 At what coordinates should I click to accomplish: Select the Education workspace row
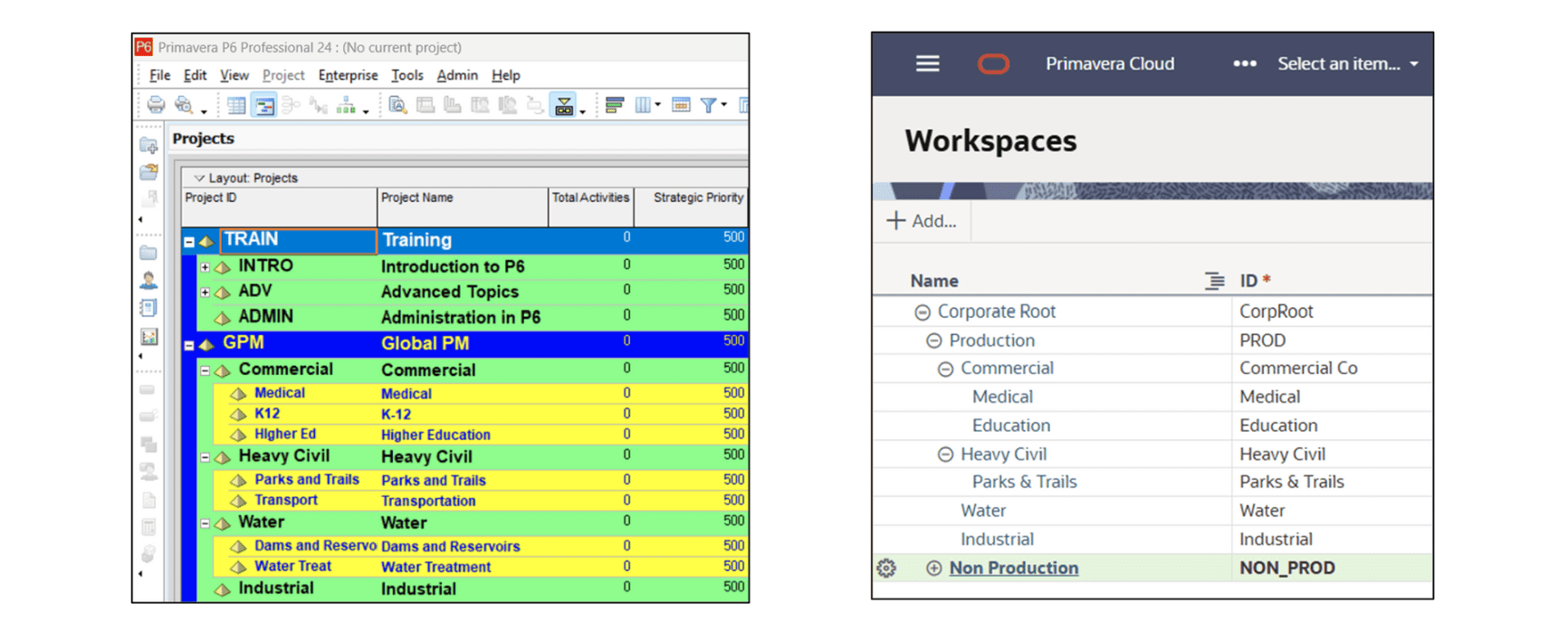pyautogui.click(x=1152, y=426)
